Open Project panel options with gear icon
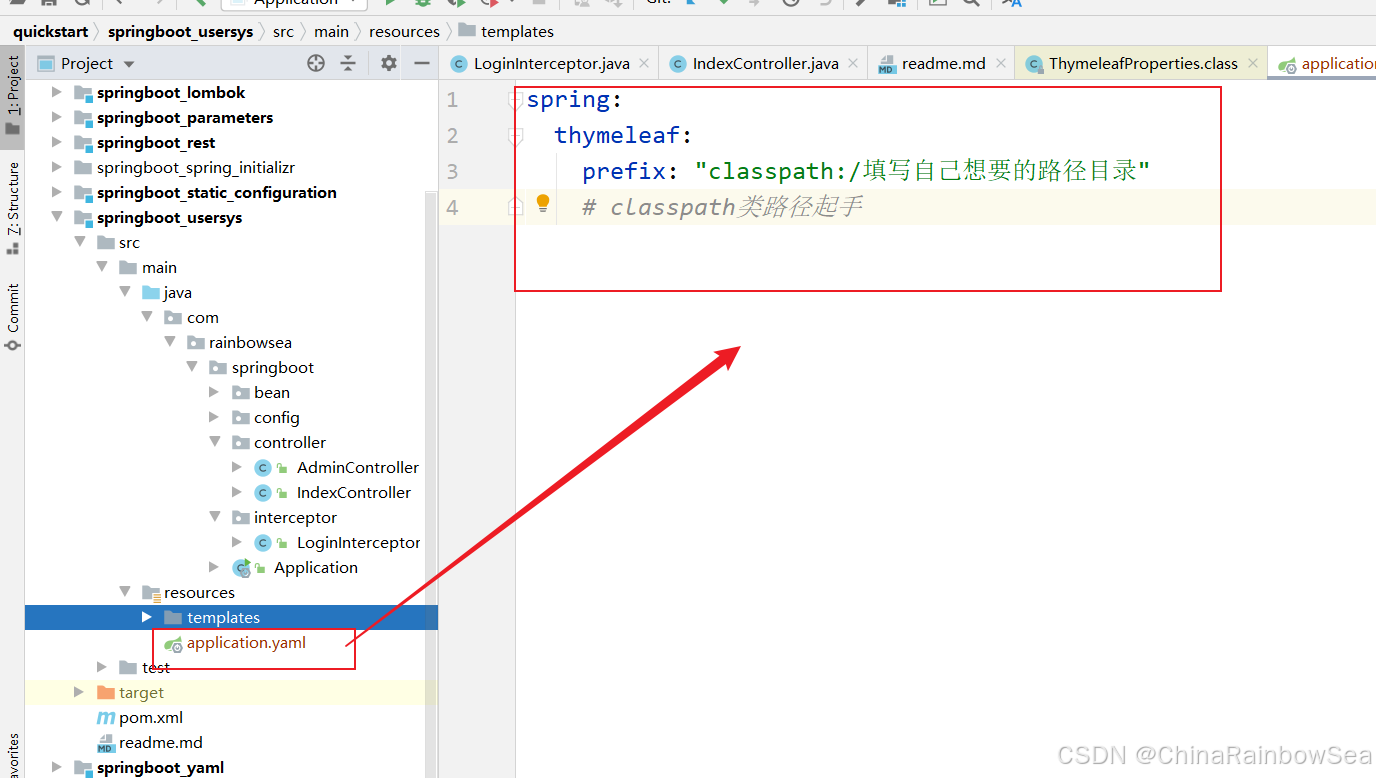The width and height of the screenshot is (1376, 778). coord(388,63)
